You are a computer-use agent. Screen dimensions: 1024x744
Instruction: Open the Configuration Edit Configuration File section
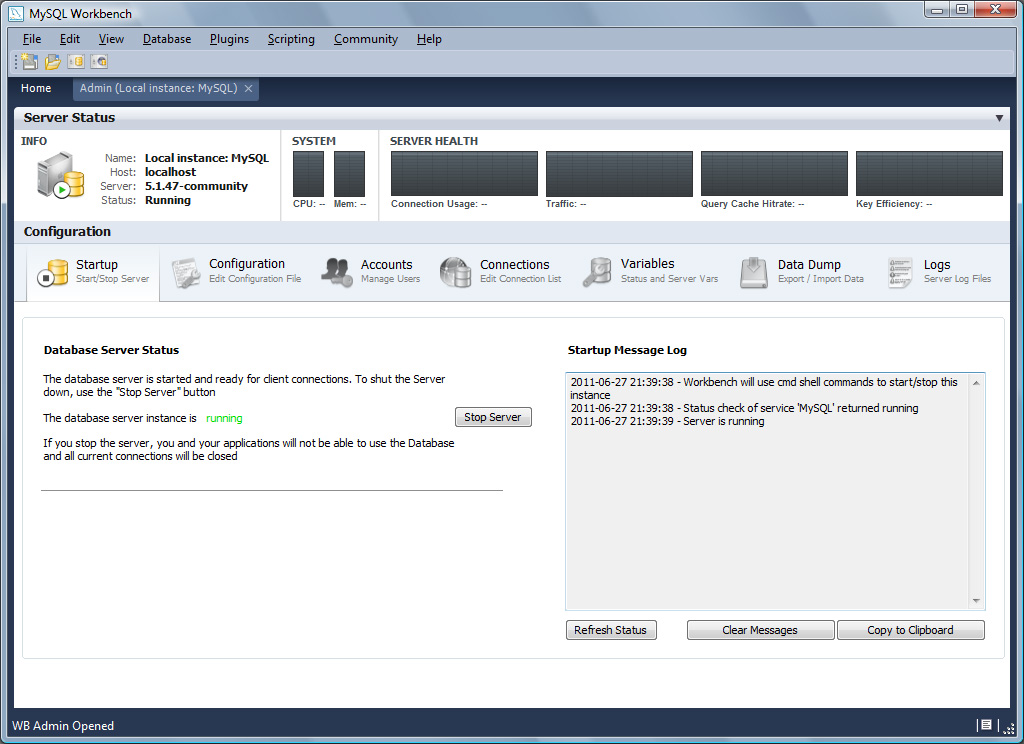[236, 272]
